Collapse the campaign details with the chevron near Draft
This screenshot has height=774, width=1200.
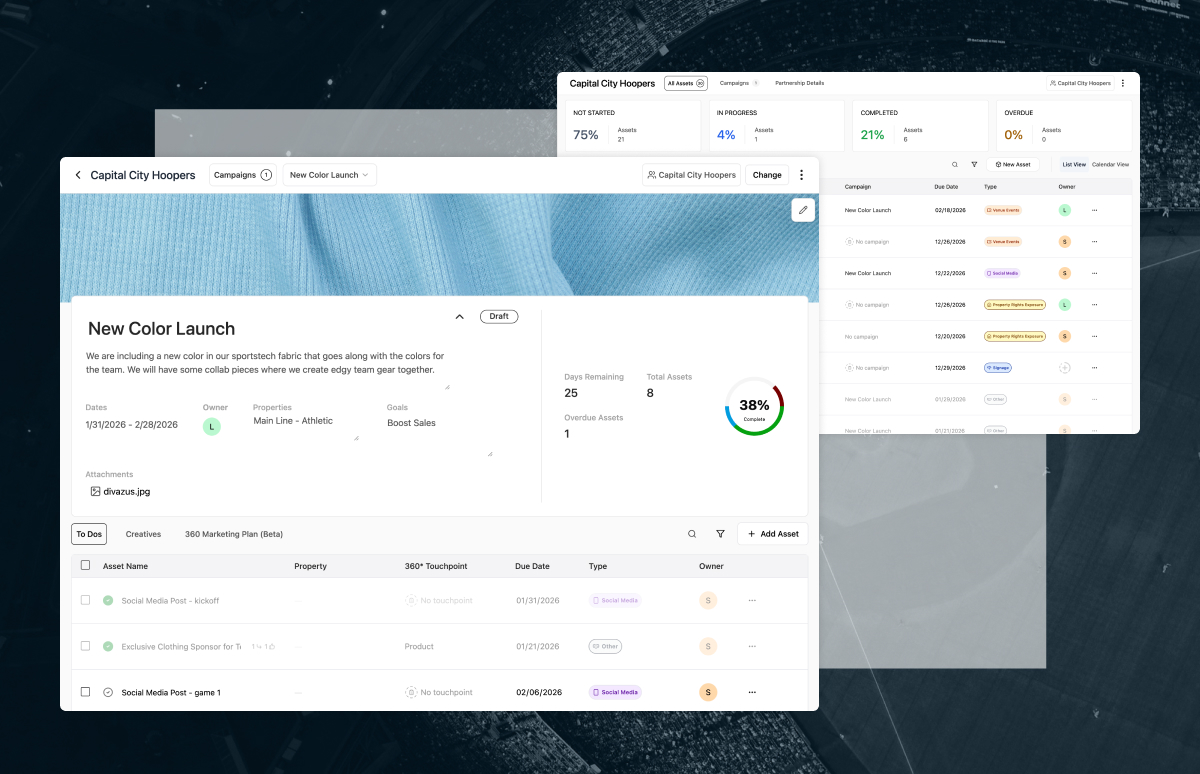(459, 316)
